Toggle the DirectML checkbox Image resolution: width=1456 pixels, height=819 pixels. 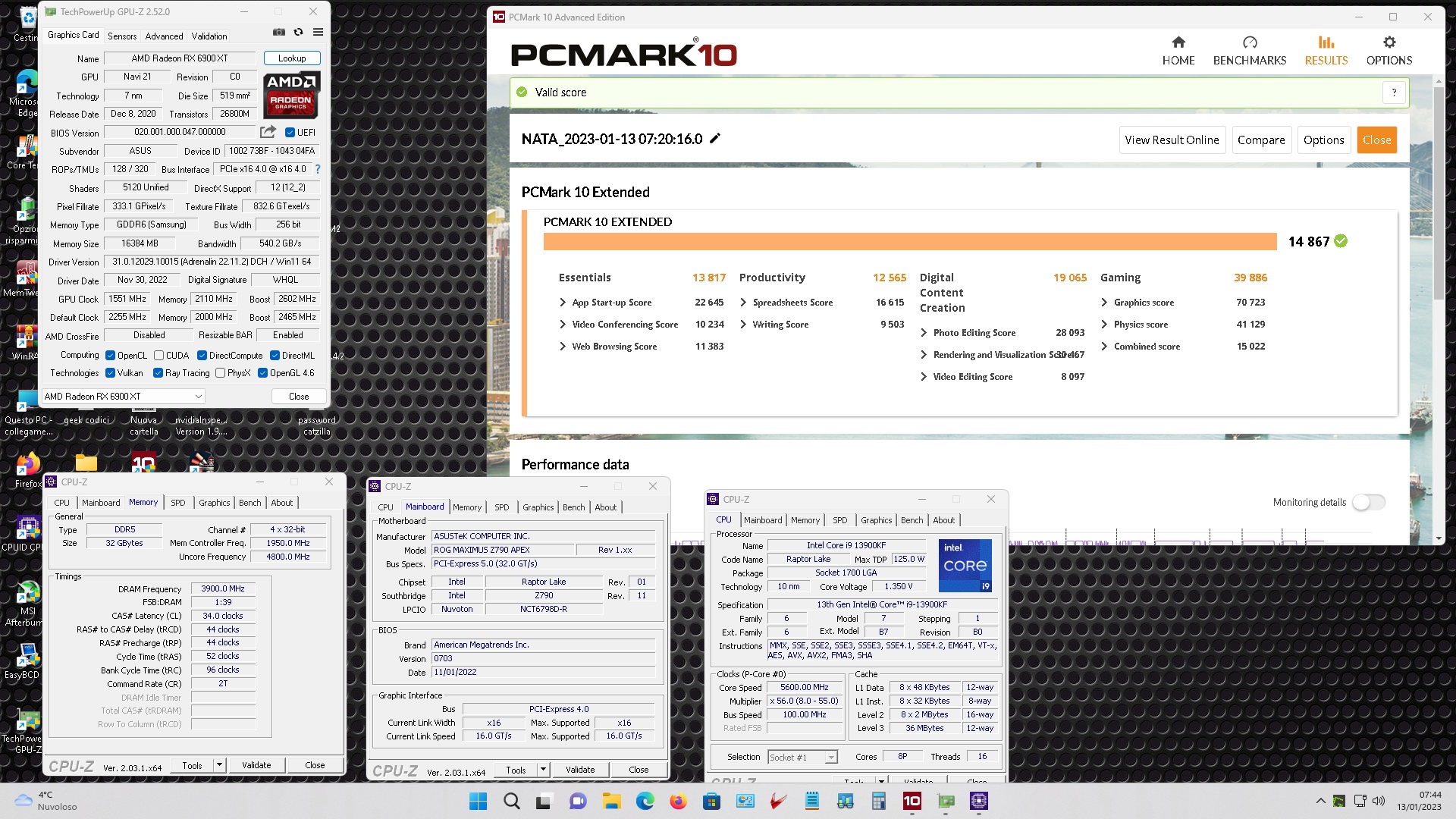tap(275, 355)
